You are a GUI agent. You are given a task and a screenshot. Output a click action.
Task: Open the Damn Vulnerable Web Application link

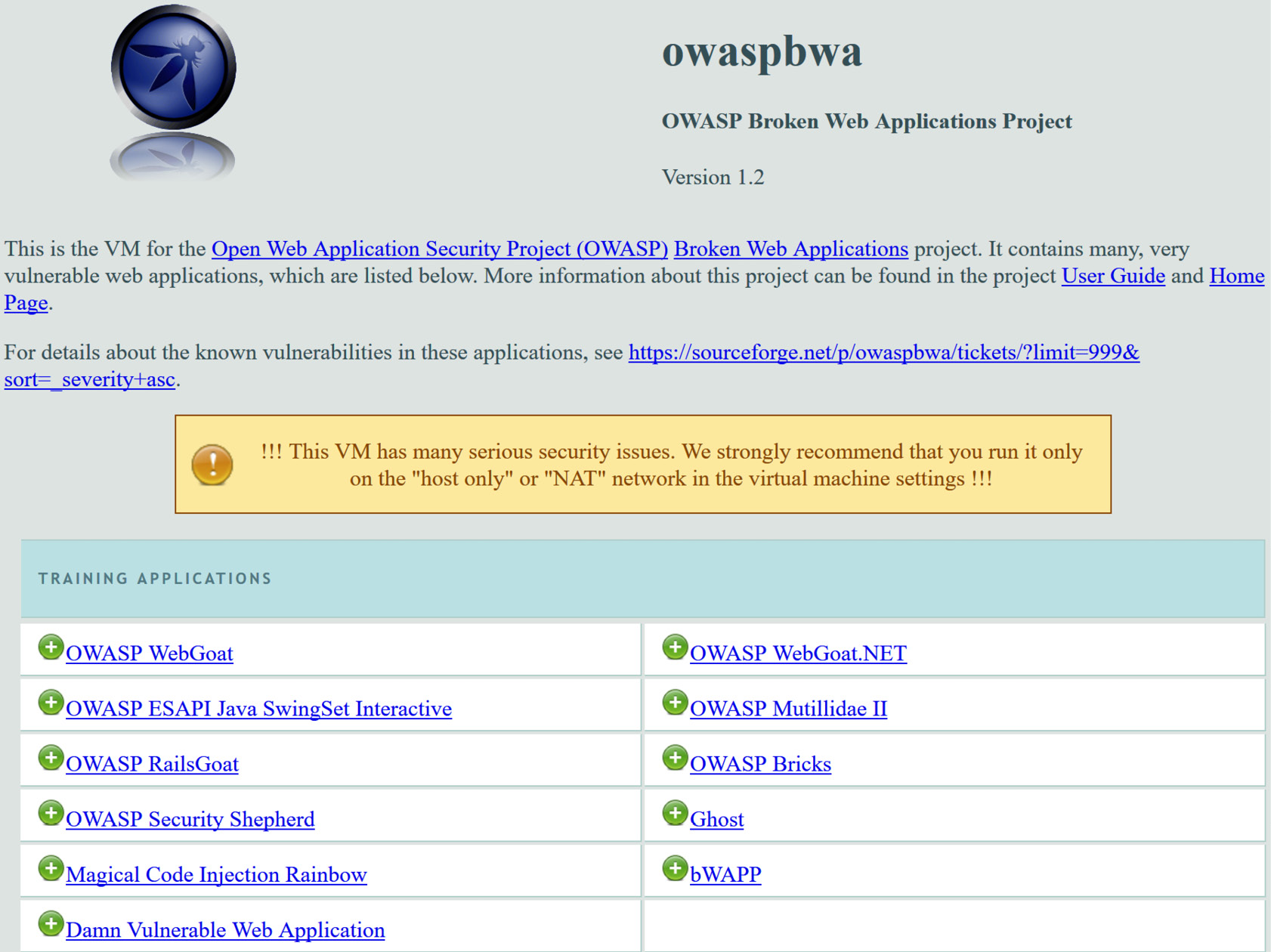point(225,930)
